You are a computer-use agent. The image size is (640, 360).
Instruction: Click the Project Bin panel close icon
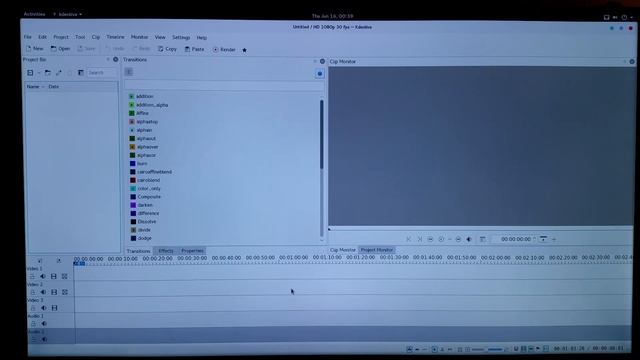point(116,60)
